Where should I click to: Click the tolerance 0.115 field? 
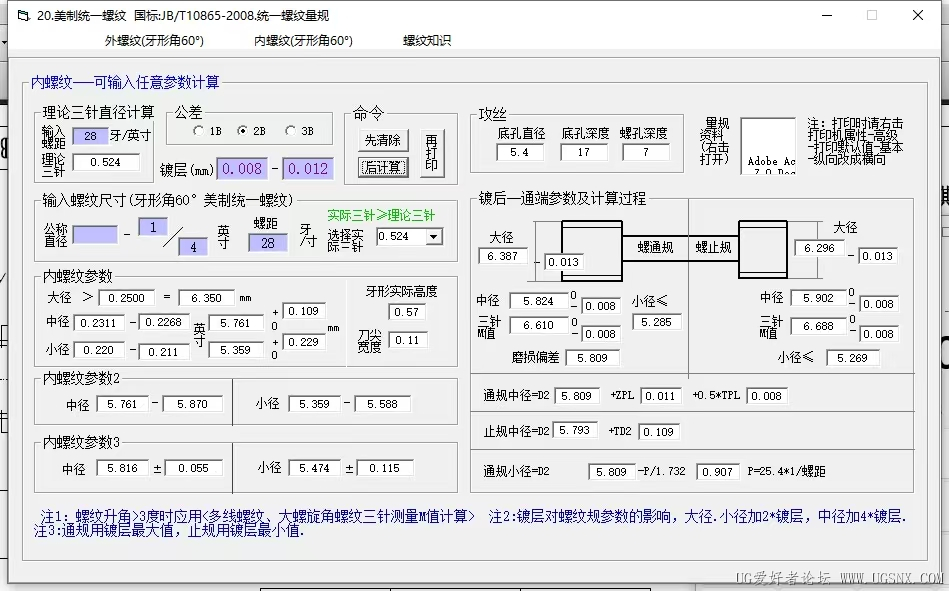point(385,468)
